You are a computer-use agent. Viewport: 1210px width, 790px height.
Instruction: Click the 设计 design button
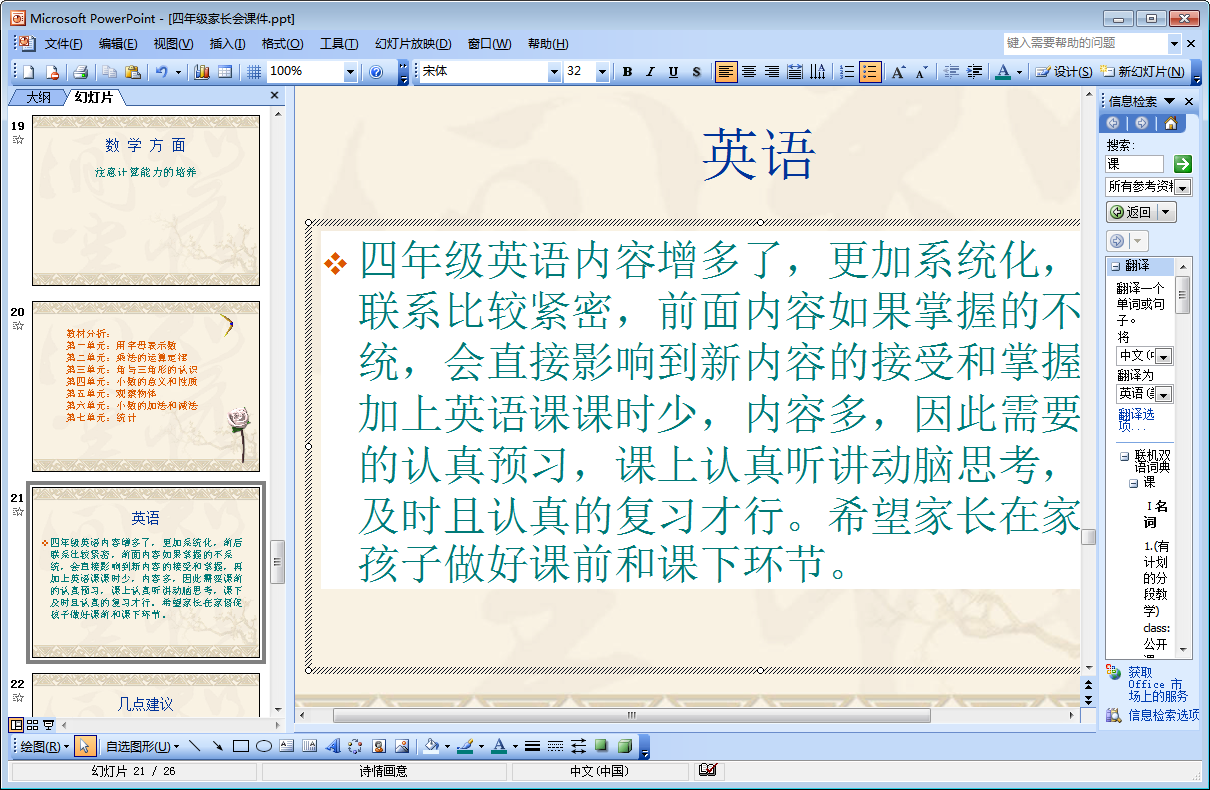coord(1064,72)
